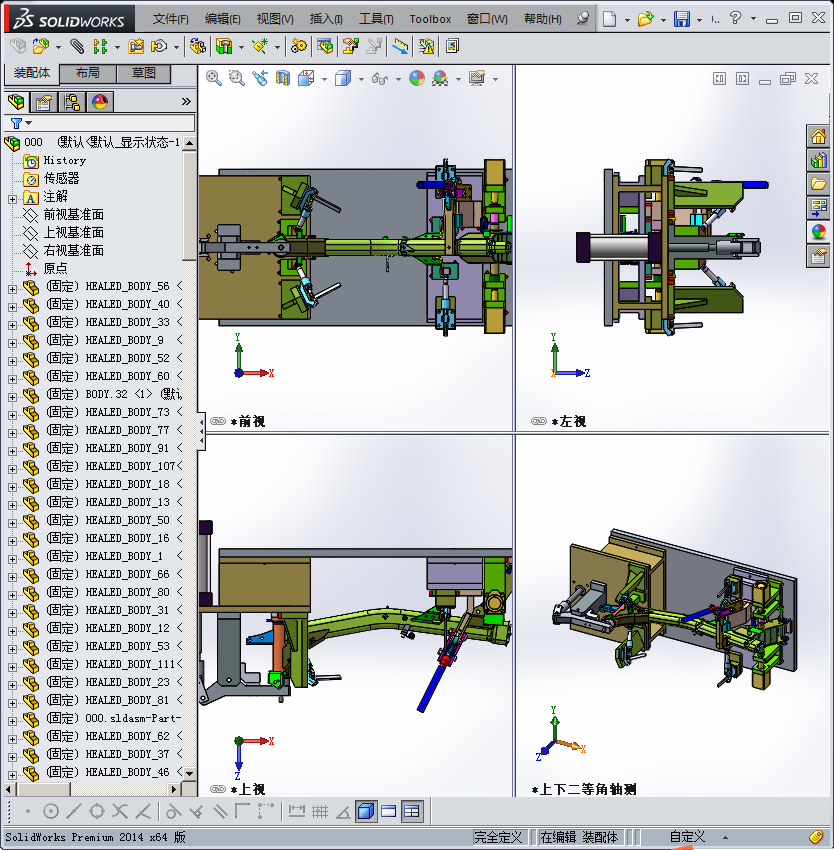834x850 pixels.
Task: Open the DisplayManager color wheel tab
Action: [x=100, y=102]
